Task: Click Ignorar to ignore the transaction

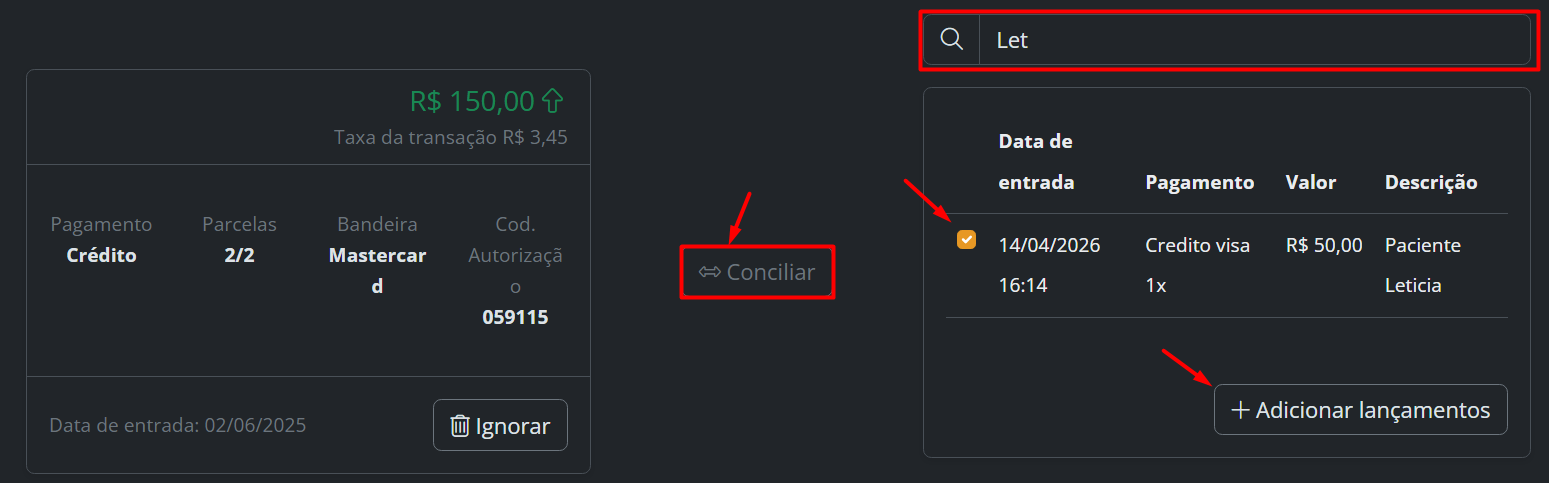Action: click(x=500, y=426)
